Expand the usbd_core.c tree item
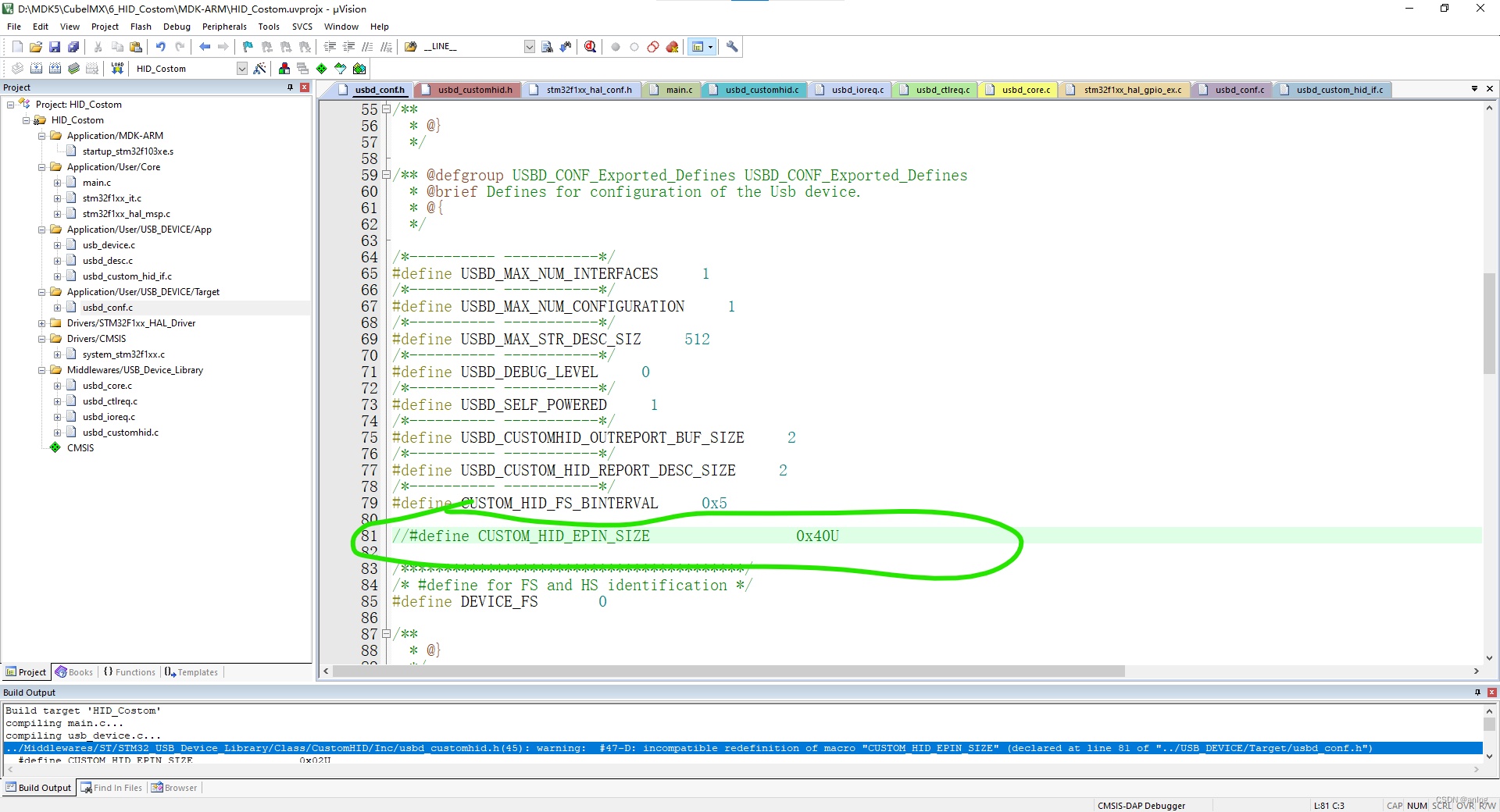1500x812 pixels. [56, 385]
